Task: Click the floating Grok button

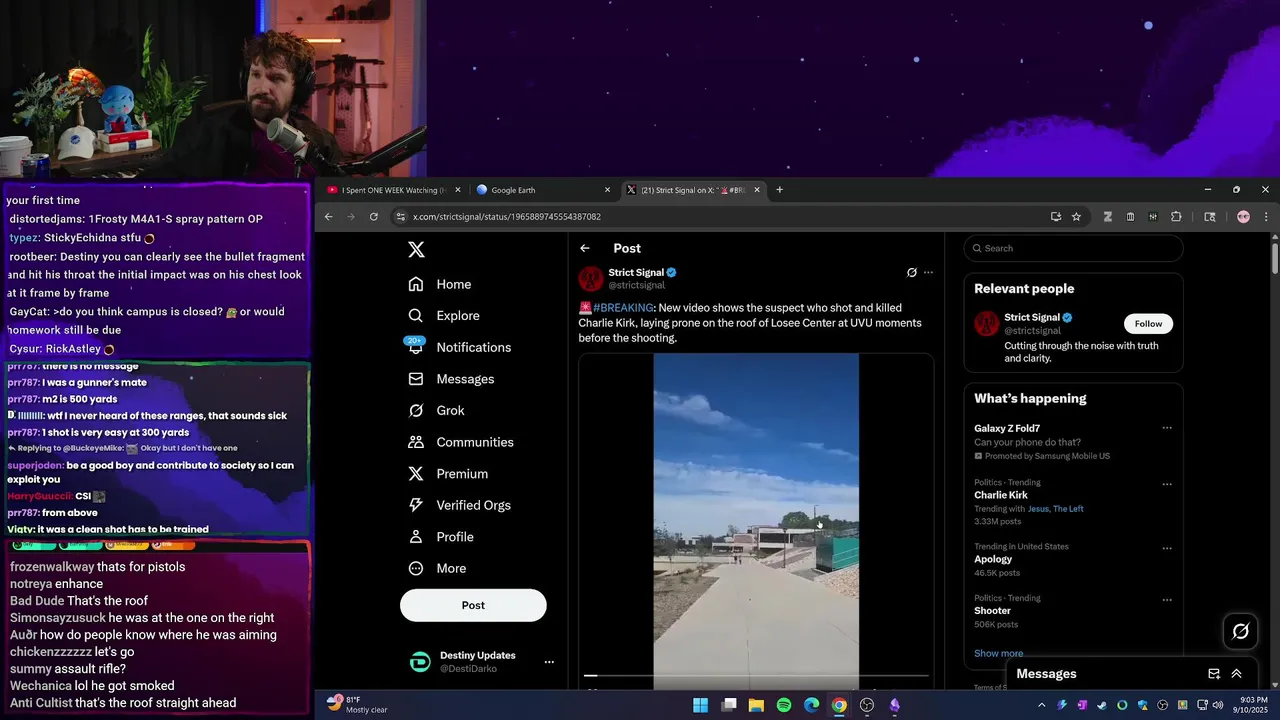Action: point(1241,631)
